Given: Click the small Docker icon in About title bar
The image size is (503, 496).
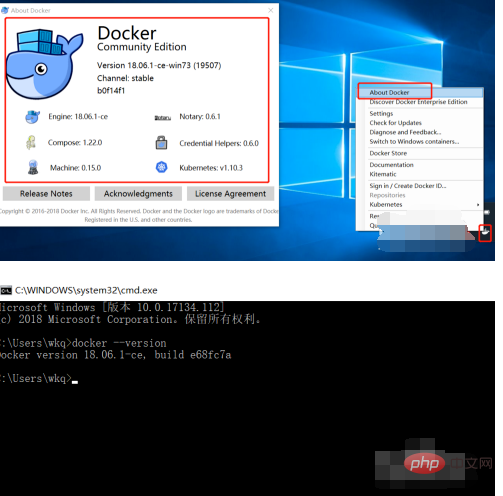Looking at the screenshot, I should click(5, 10).
